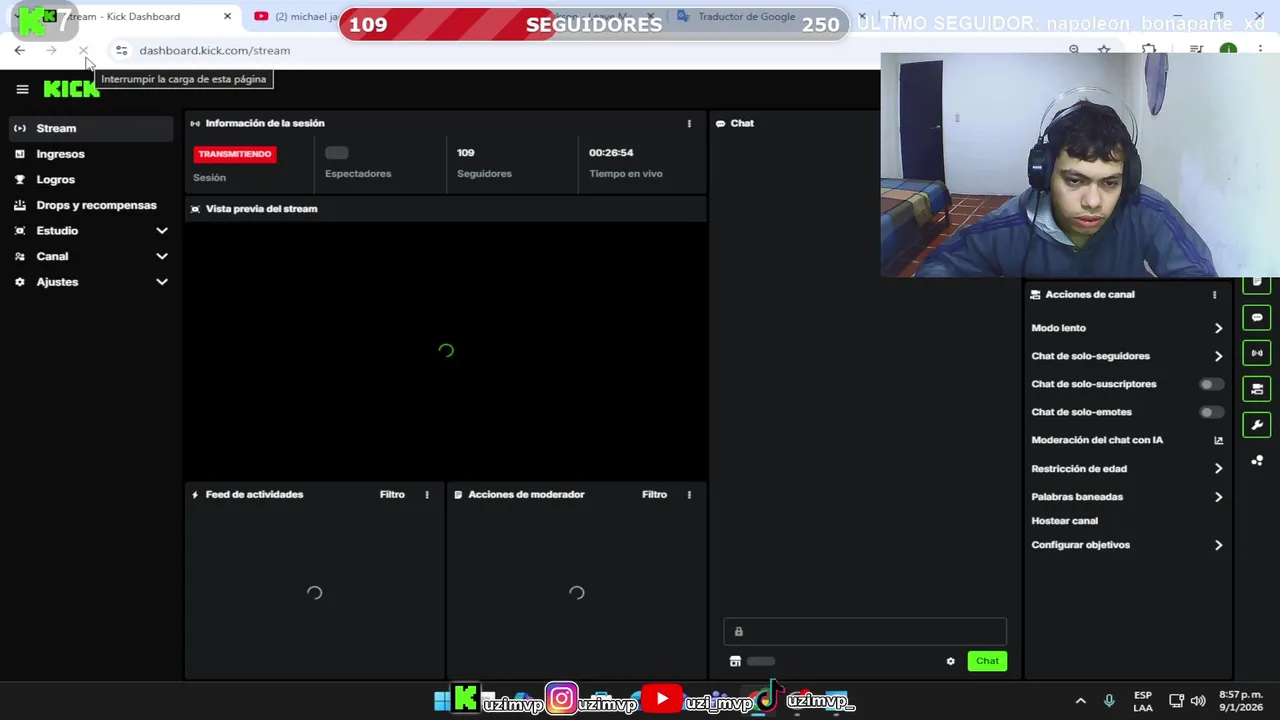
Task: Click the green Kick logo
Action: point(71,89)
